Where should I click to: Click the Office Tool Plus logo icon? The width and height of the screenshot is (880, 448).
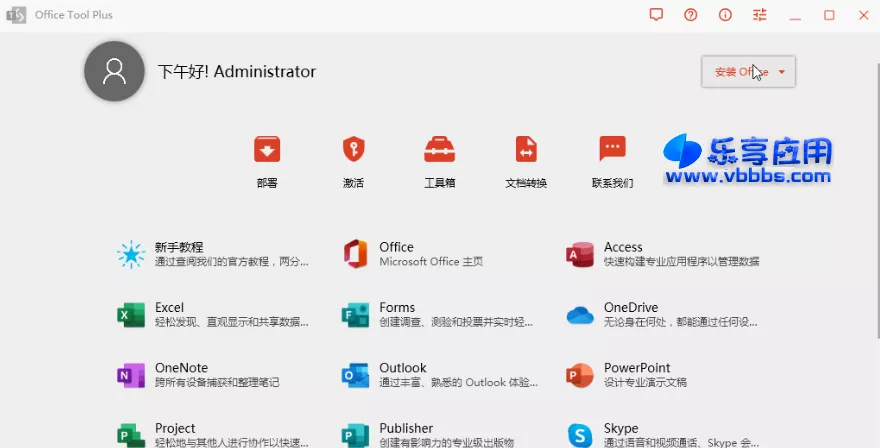pos(16,15)
